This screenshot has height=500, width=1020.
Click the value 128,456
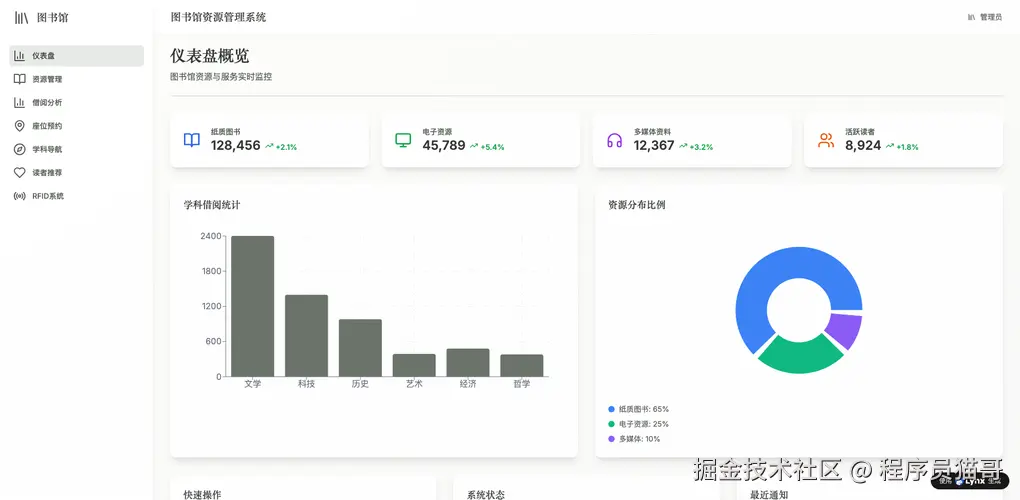coord(235,146)
